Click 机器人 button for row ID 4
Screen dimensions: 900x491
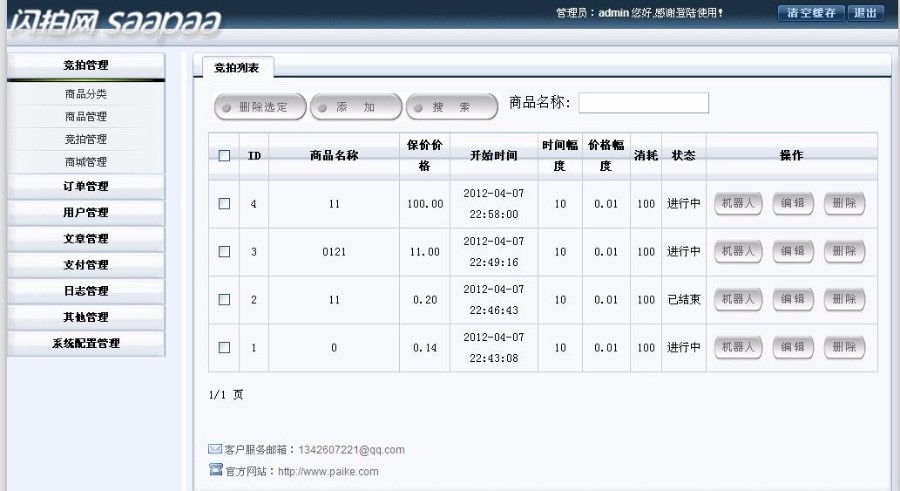[738, 204]
